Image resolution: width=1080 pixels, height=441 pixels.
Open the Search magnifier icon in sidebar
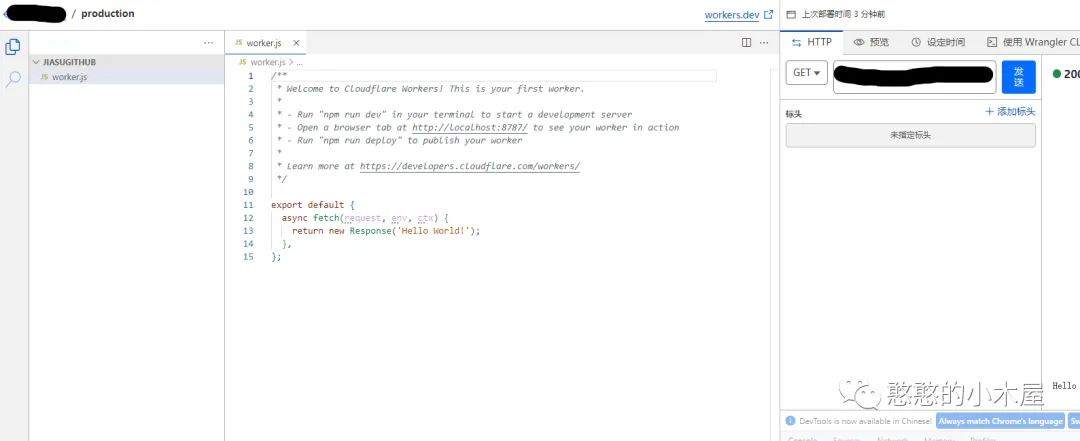coord(14,78)
